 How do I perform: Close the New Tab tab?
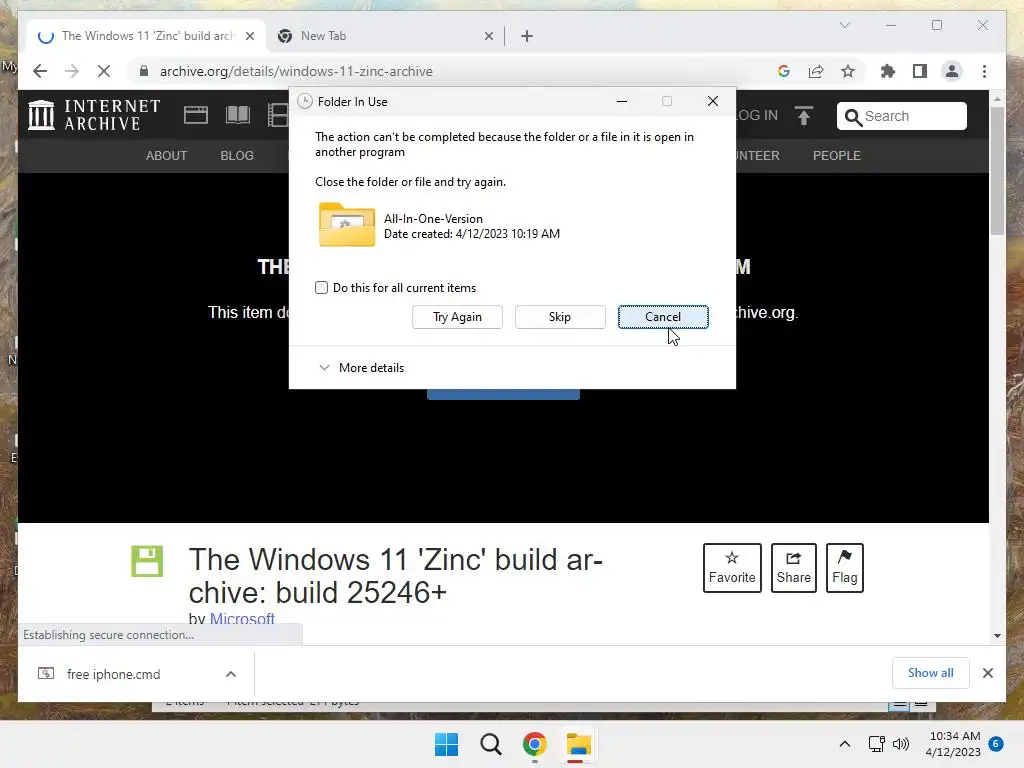[488, 36]
